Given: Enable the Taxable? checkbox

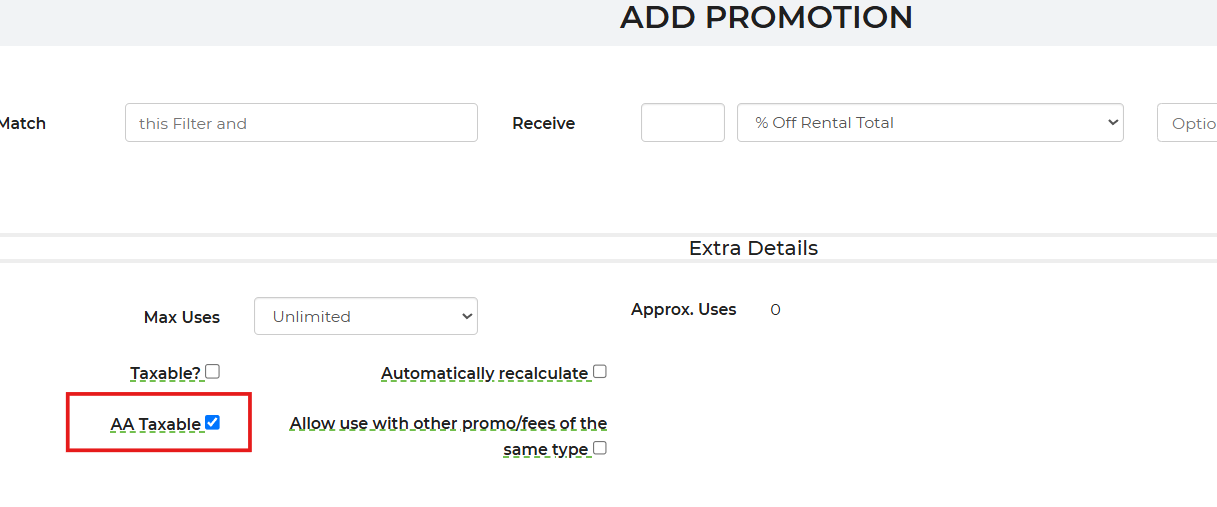Looking at the screenshot, I should click(x=212, y=372).
